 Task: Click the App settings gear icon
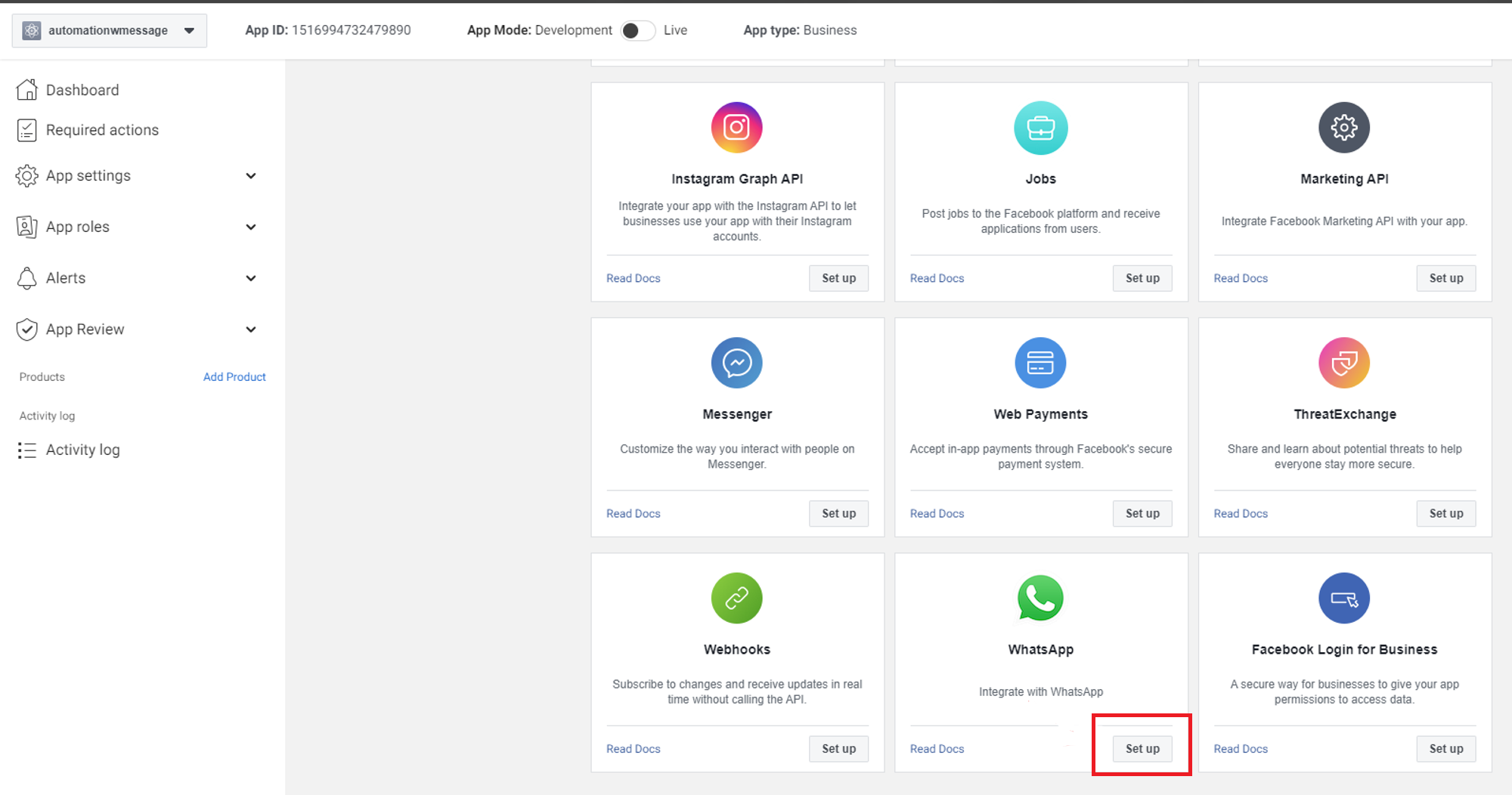click(26, 175)
